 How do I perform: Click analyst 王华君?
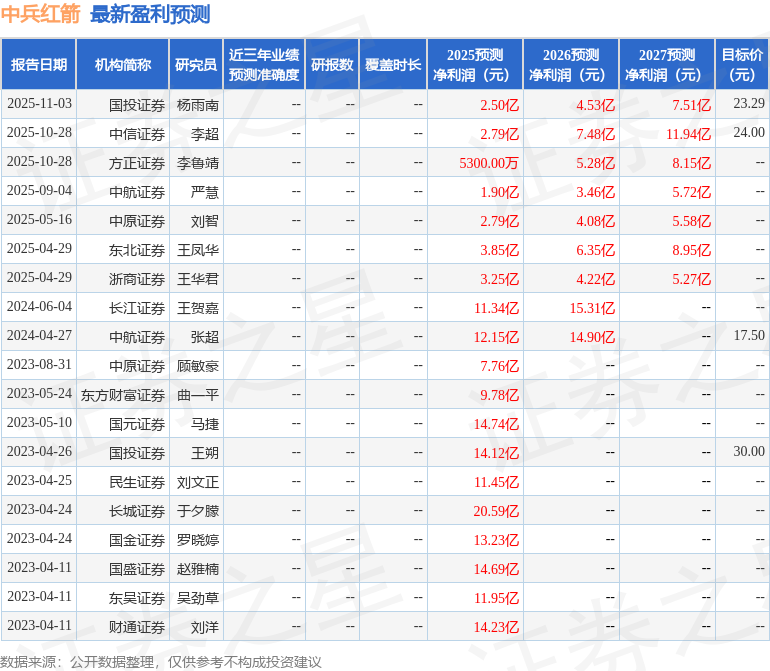[197, 279]
